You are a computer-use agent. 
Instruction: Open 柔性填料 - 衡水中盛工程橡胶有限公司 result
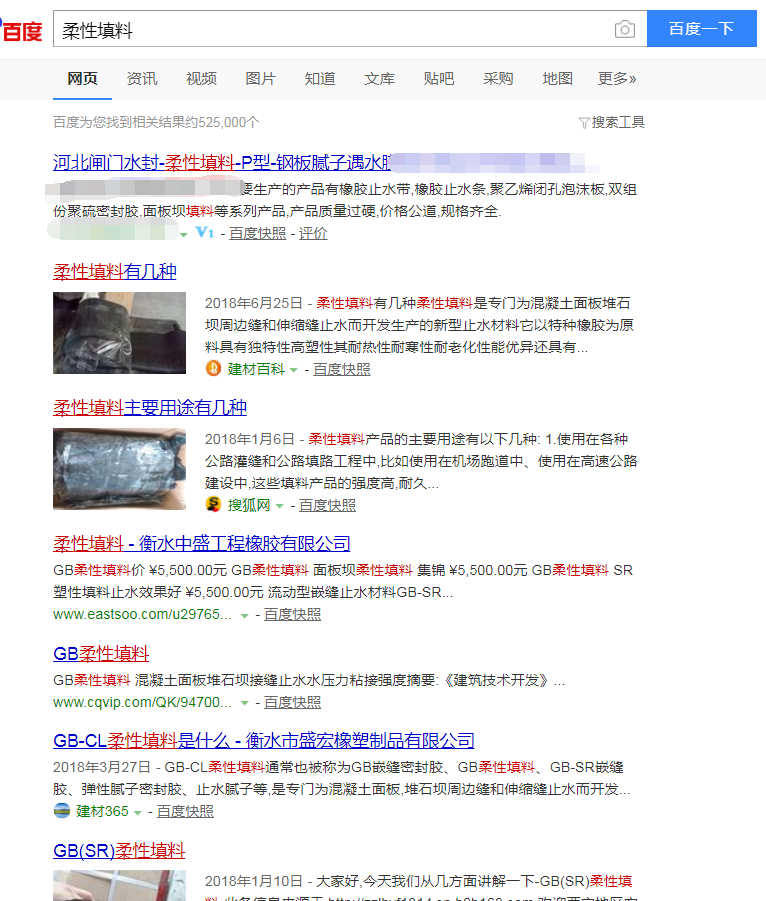pos(202,544)
